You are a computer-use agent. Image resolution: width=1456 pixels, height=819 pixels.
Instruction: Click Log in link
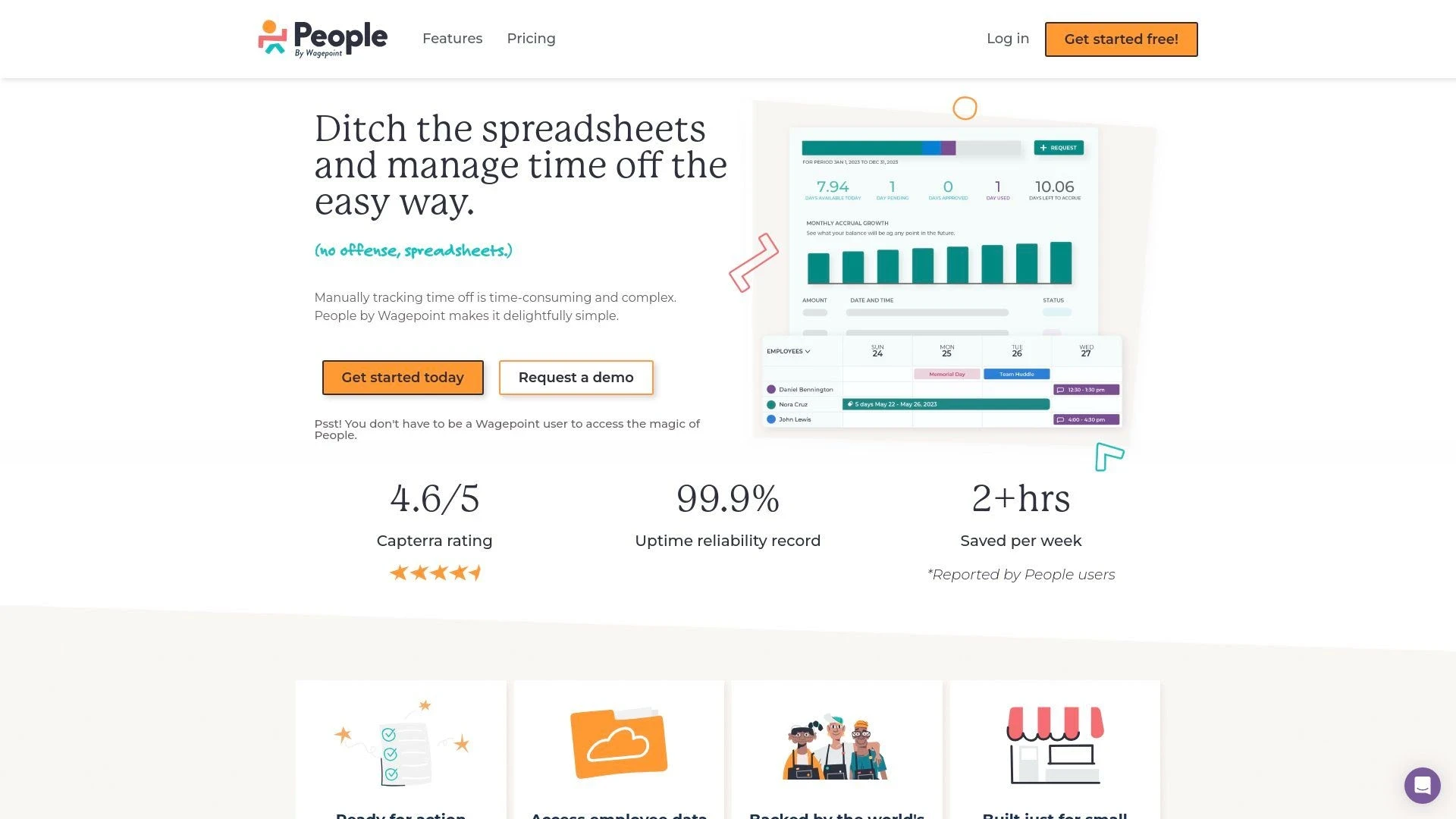(x=1007, y=39)
